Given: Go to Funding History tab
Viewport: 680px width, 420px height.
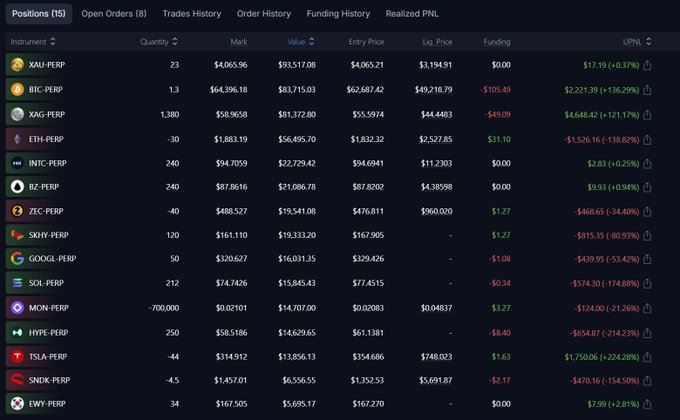Looking at the screenshot, I should pos(338,13).
